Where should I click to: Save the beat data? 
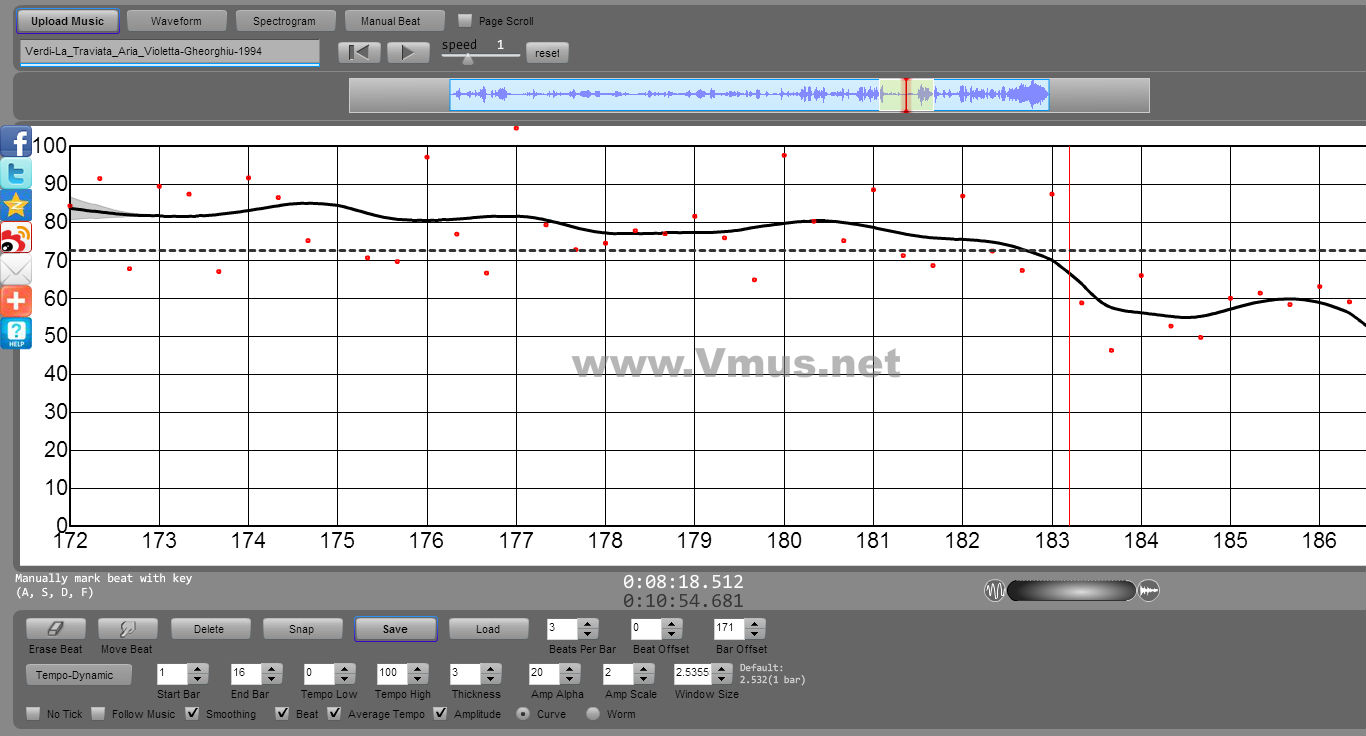[x=395, y=629]
